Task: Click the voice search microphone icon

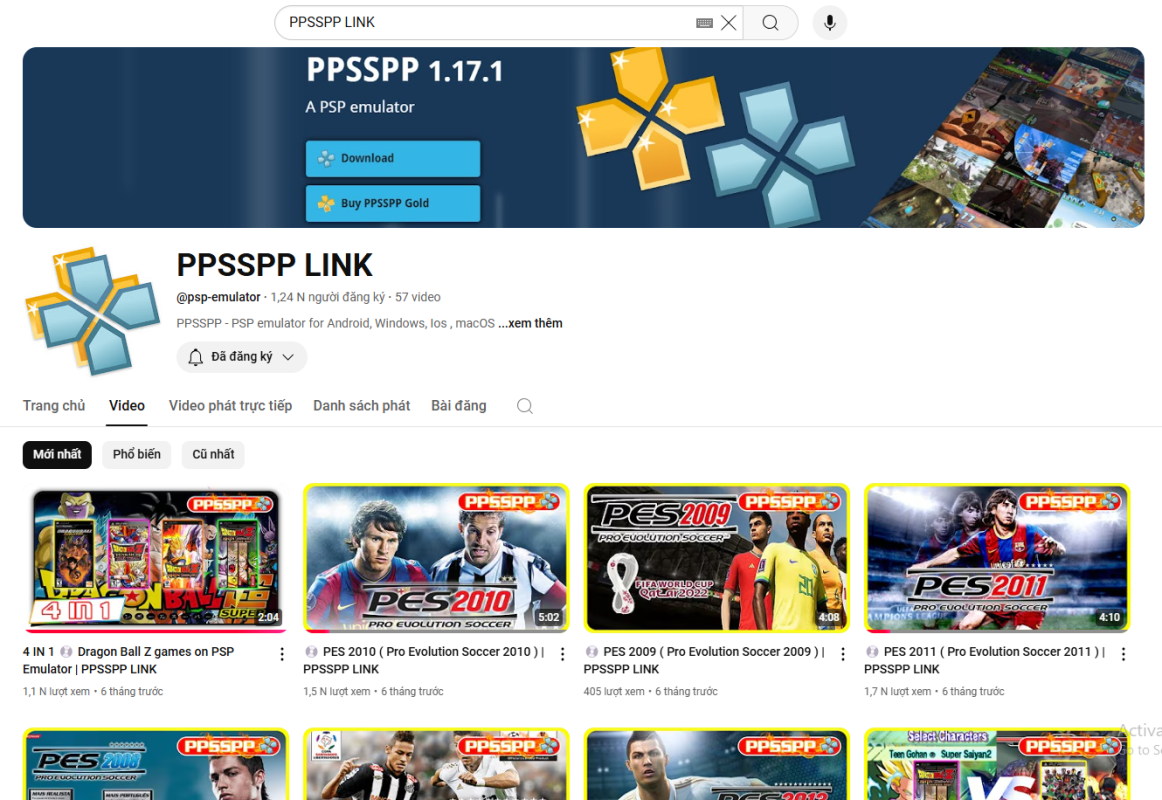Action: pyautogui.click(x=829, y=23)
